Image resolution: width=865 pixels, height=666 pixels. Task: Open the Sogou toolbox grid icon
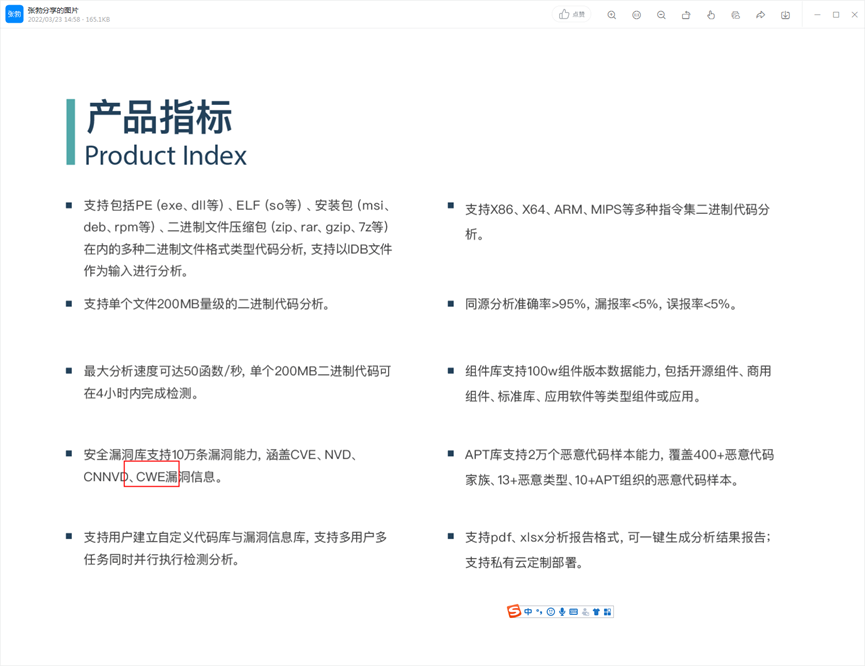pos(608,611)
